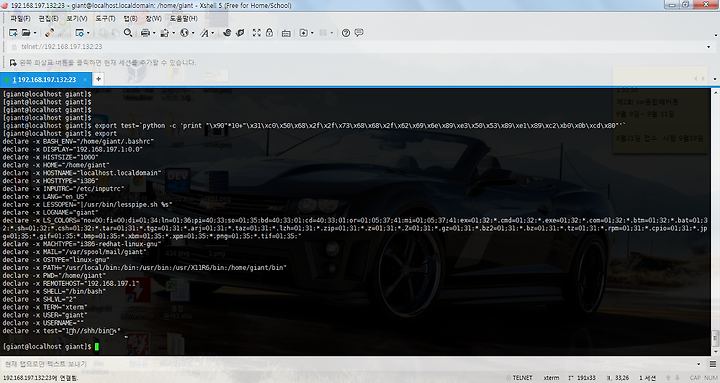Expand the compose bar dropdown arrow
Screen dimensions: 720x383
[699, 364]
